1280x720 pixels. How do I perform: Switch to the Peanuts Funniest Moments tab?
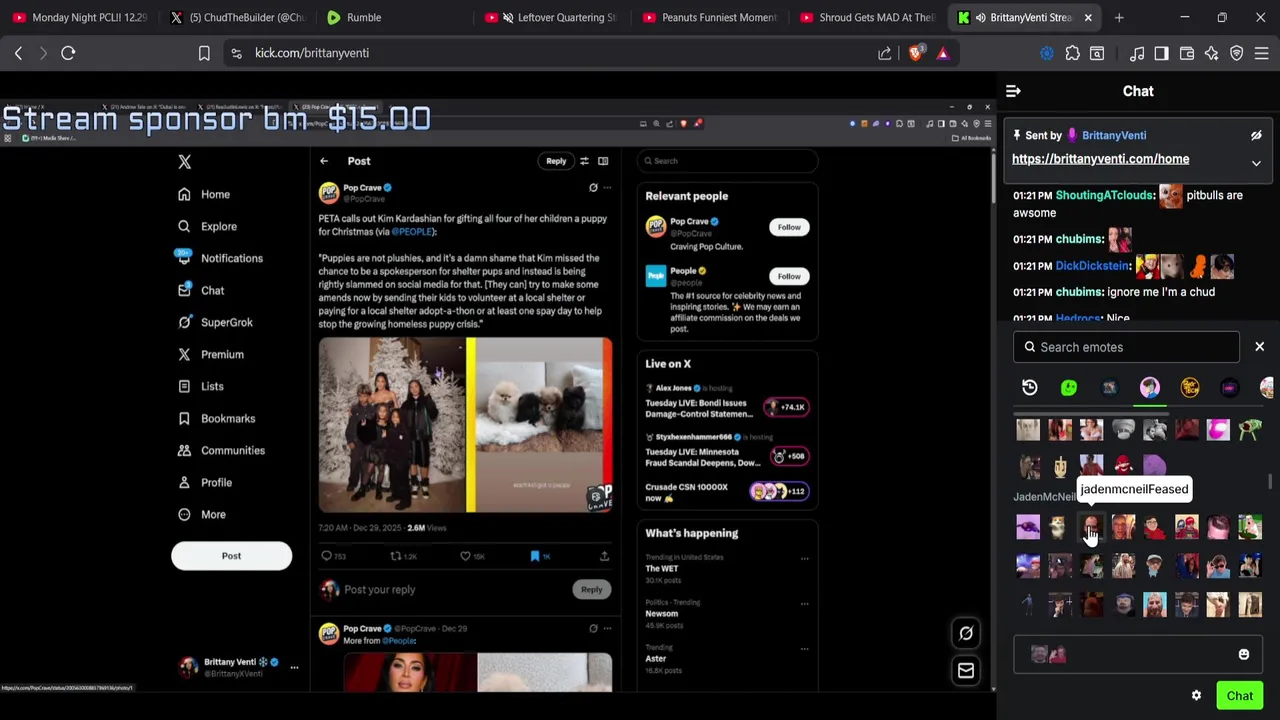pos(710,17)
